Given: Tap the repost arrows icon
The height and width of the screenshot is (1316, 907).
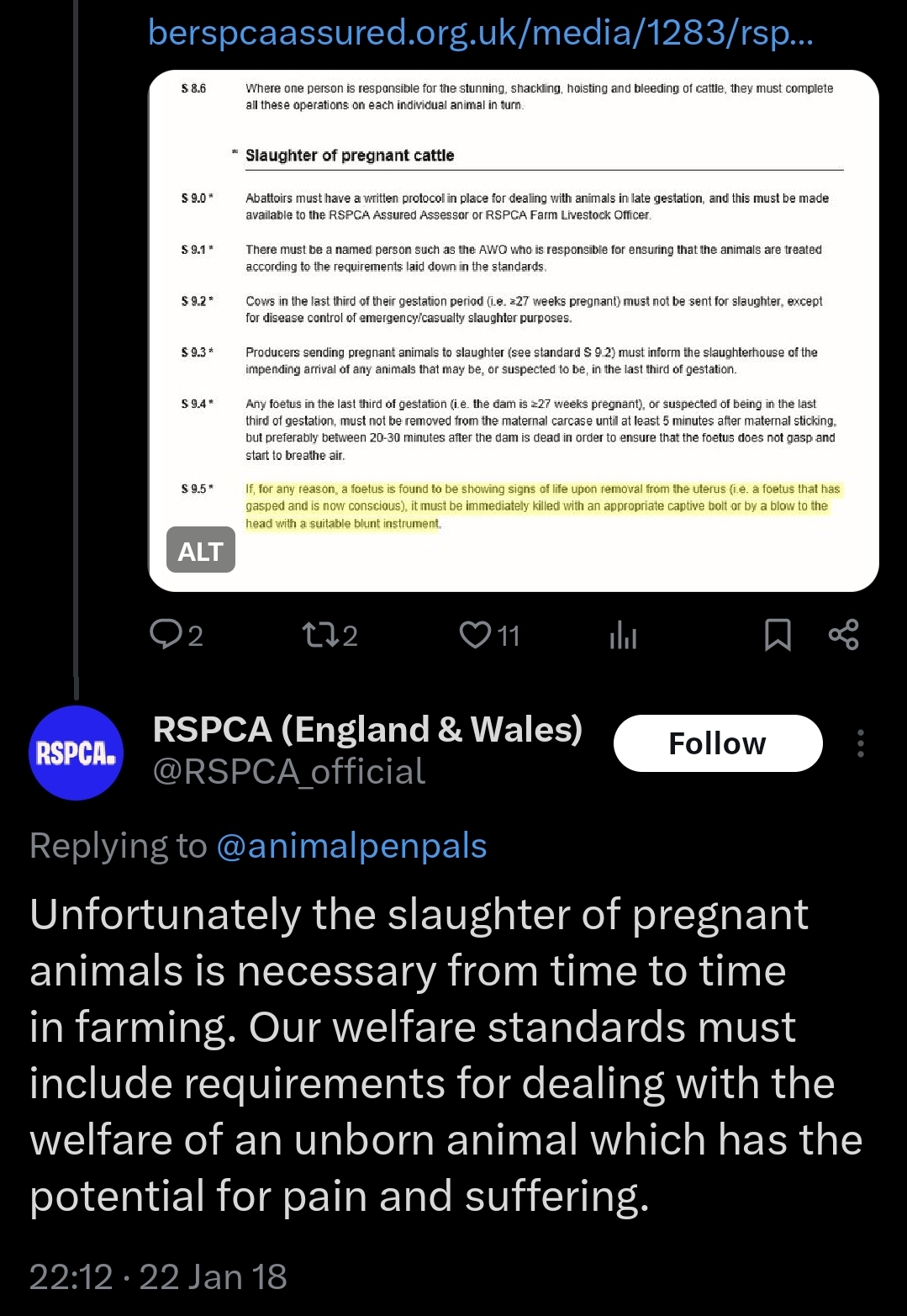Looking at the screenshot, I should 319,634.
